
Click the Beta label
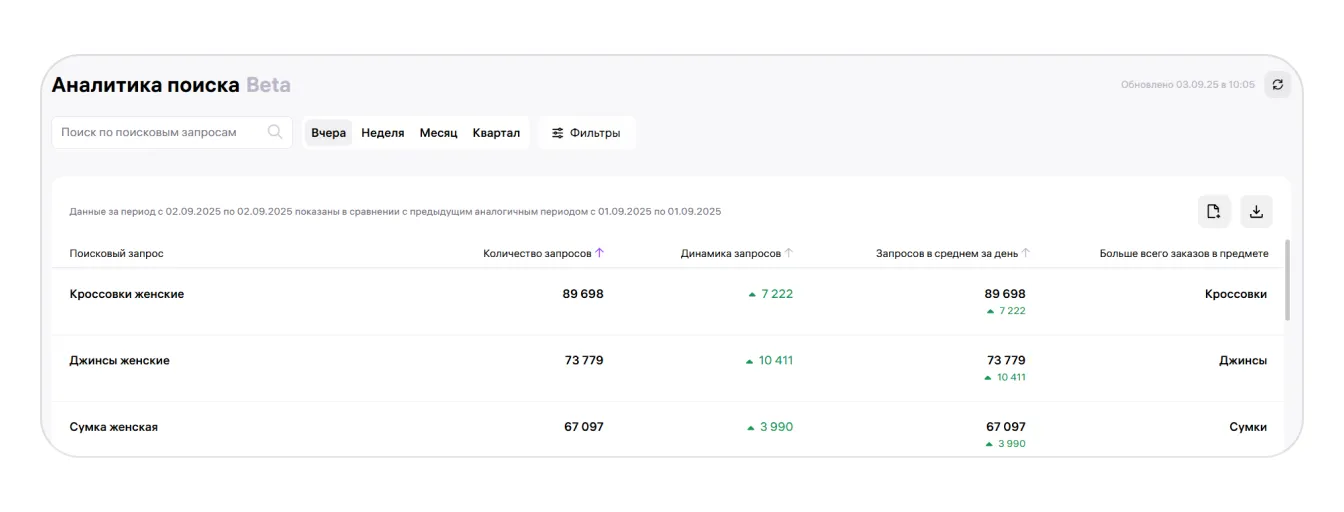click(x=268, y=85)
